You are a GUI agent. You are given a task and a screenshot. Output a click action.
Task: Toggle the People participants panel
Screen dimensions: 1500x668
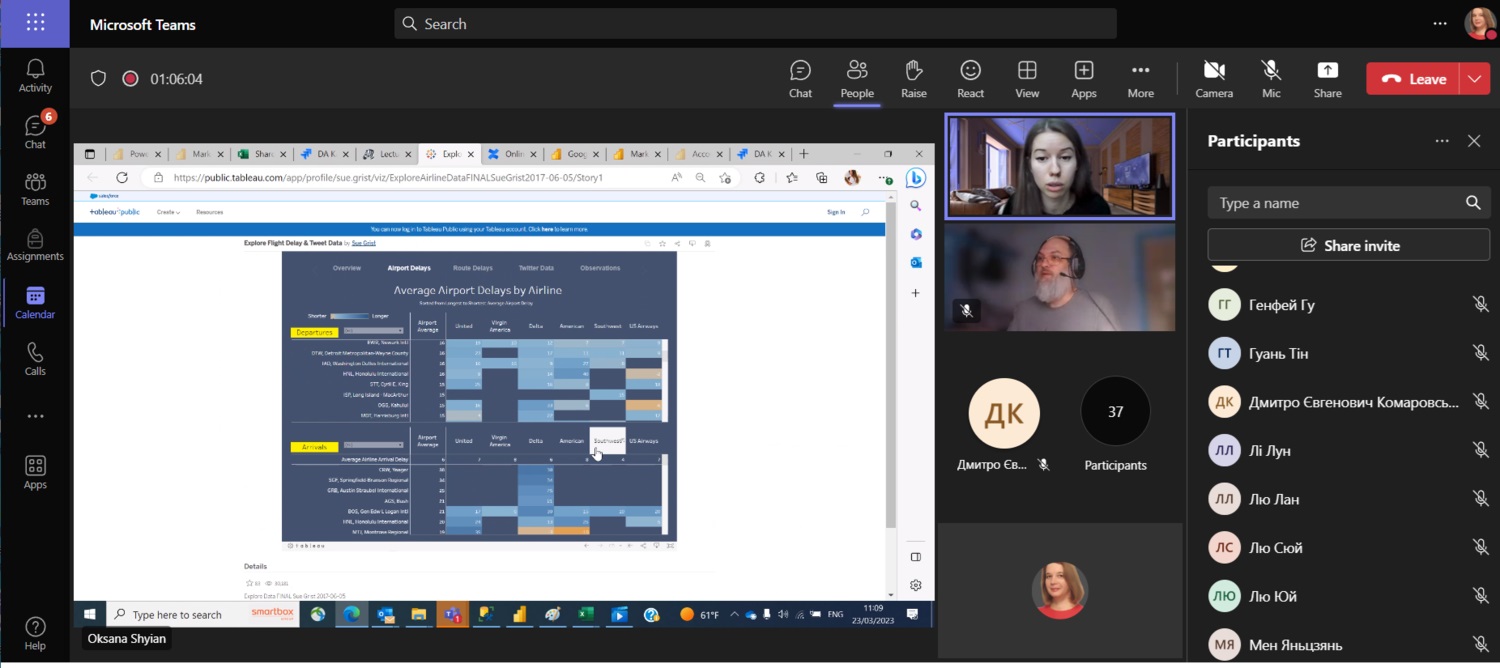[x=857, y=78]
